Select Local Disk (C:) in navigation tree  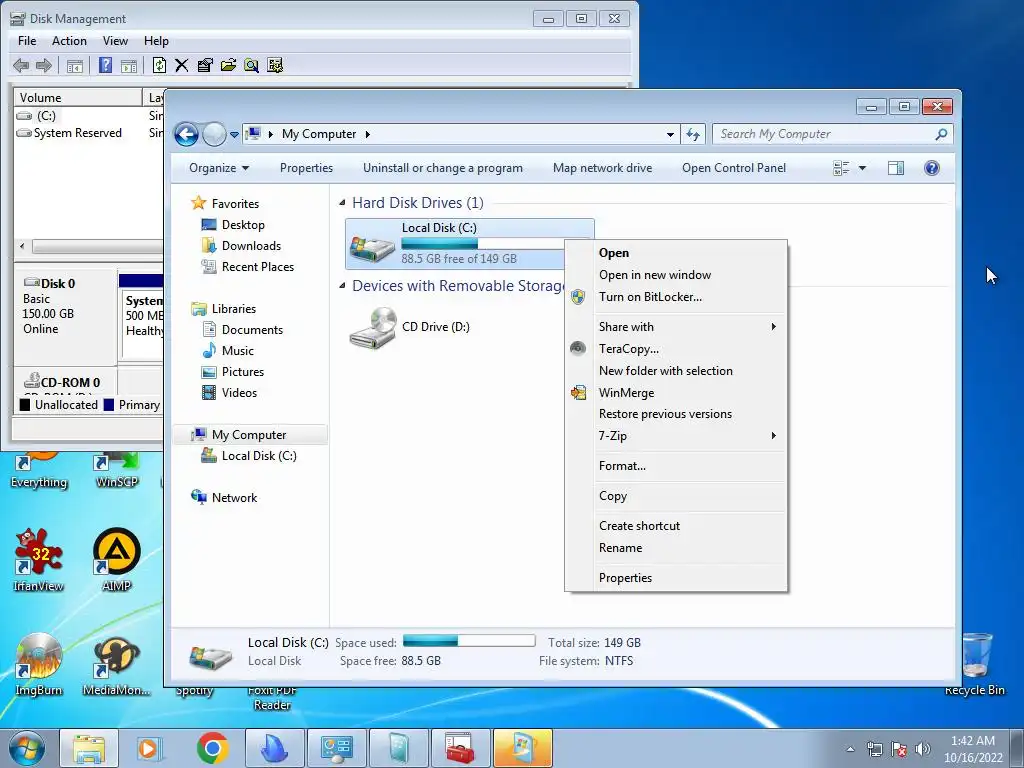pos(249,456)
